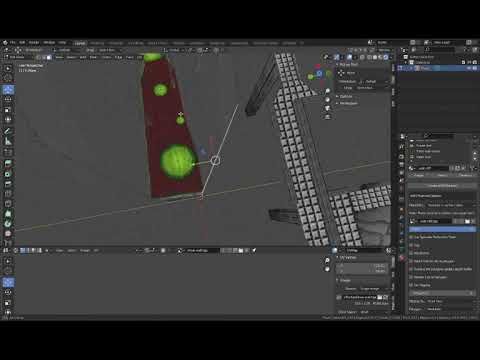Click the UV editor zoom magnifier icon
The image size is (480, 360).
click(x=327, y=260)
